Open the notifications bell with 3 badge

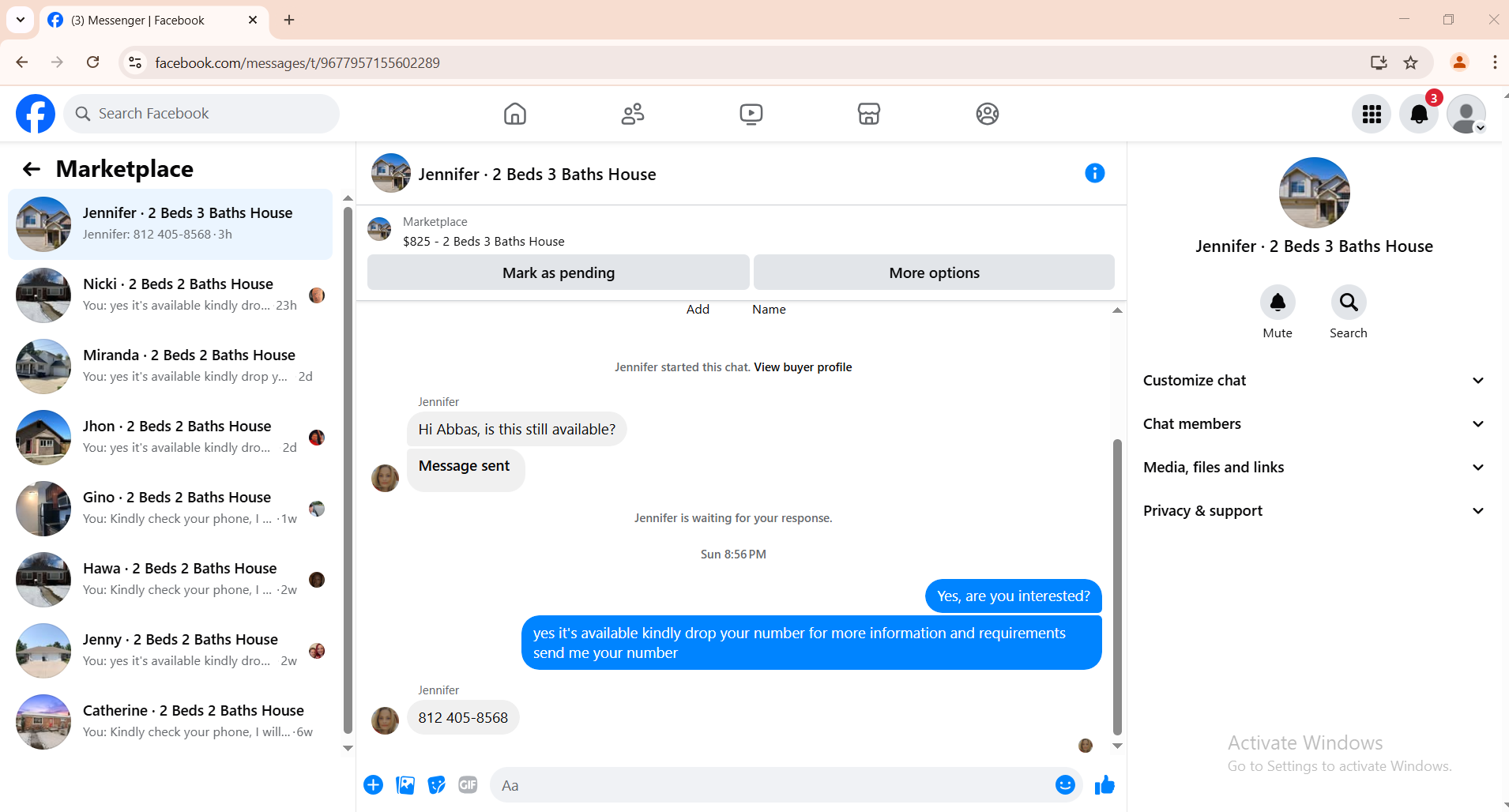[1419, 115]
